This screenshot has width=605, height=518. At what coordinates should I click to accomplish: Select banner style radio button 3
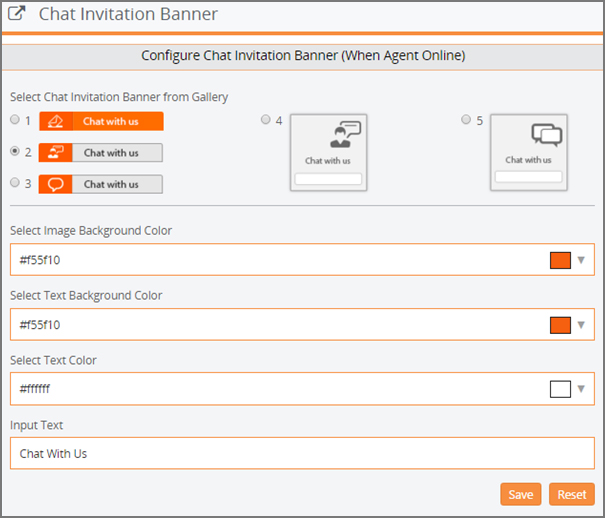point(15,182)
